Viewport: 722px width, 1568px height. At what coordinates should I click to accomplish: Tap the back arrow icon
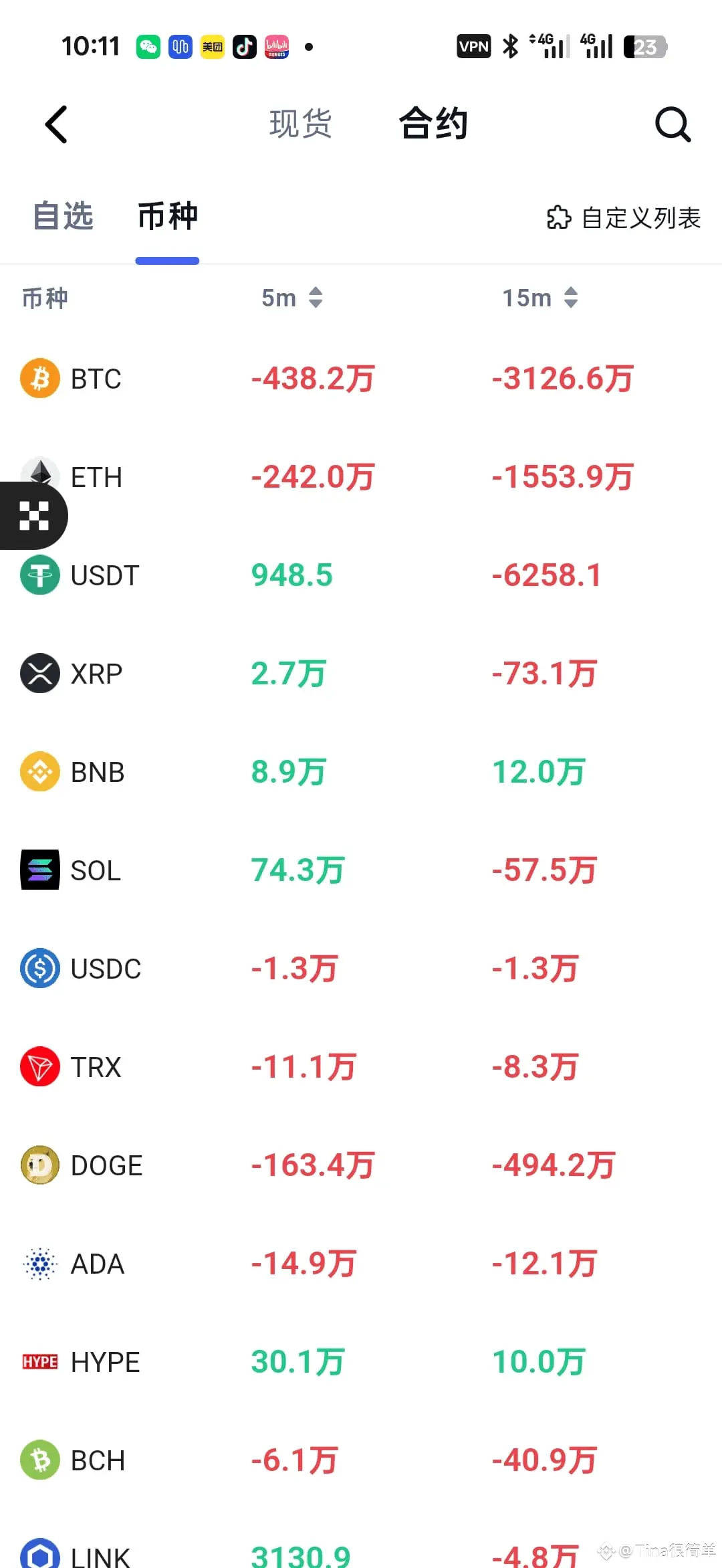pyautogui.click(x=57, y=124)
